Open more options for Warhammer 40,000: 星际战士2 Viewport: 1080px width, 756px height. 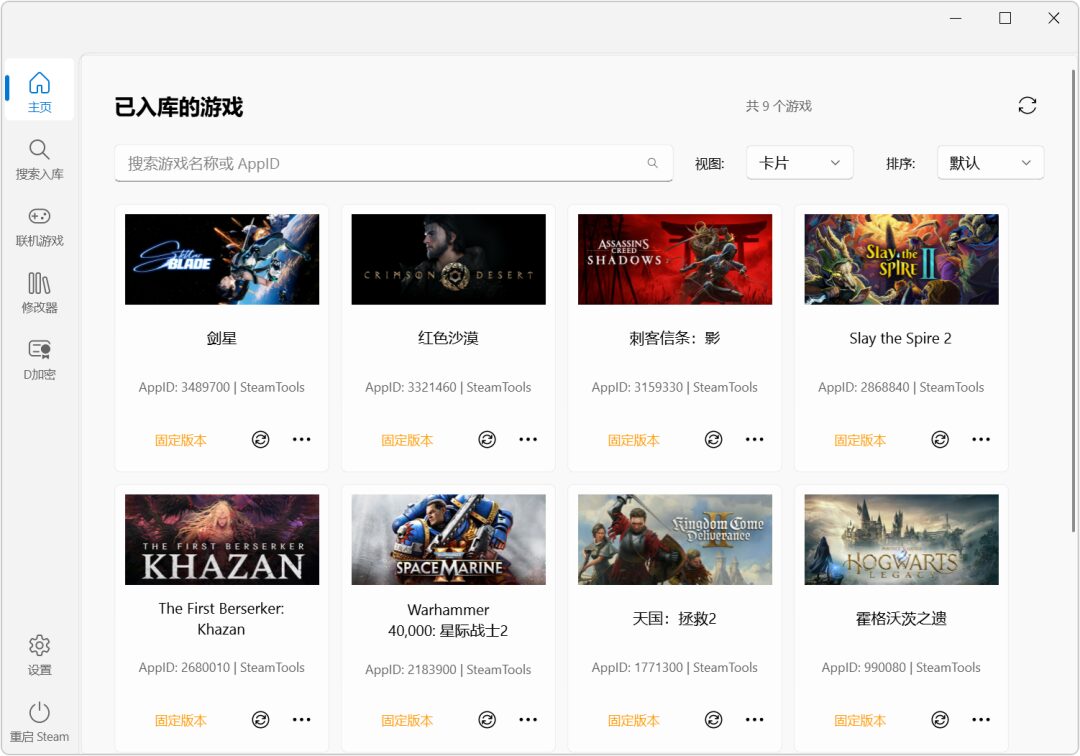(528, 720)
